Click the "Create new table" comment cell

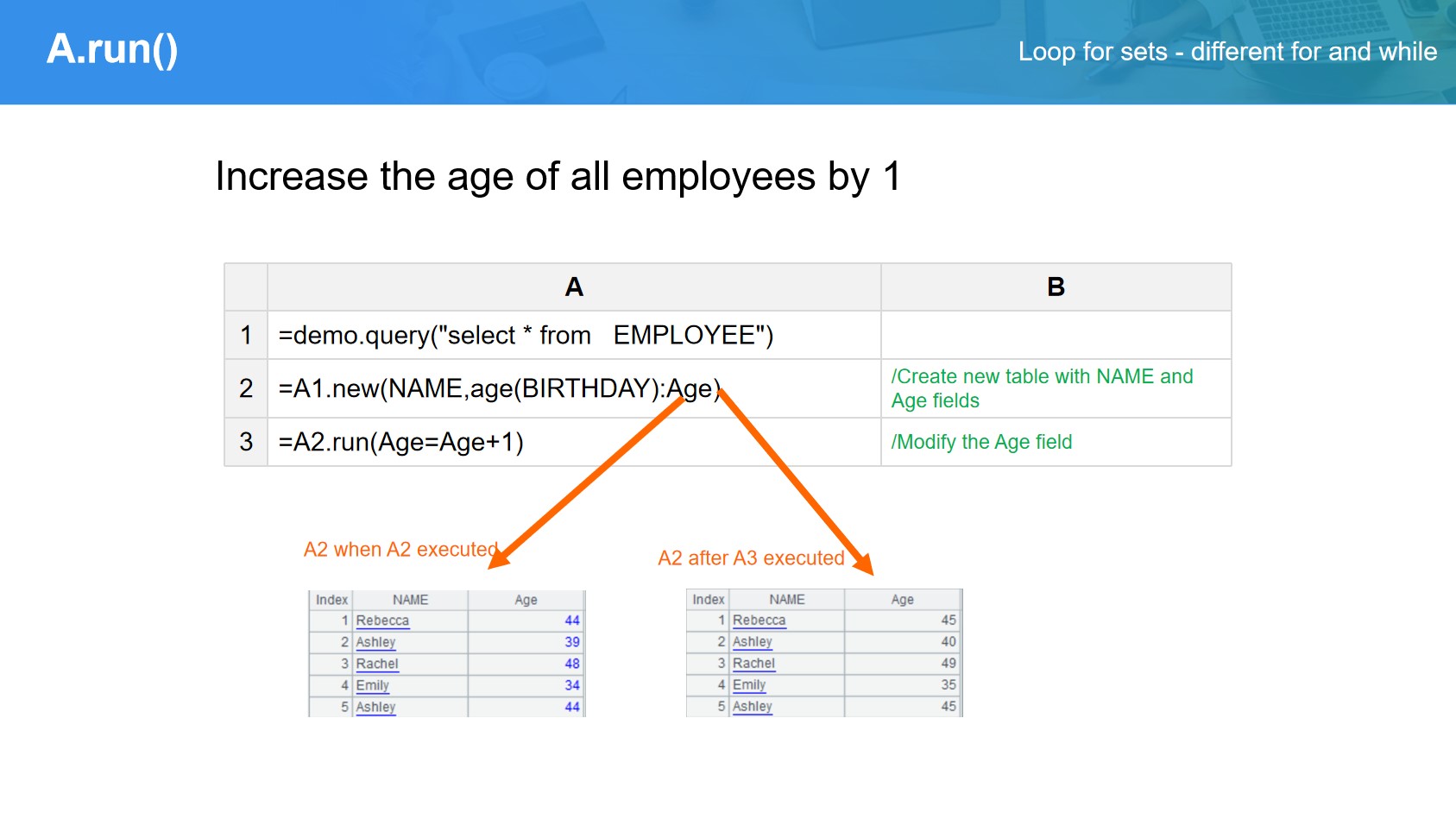coord(1042,388)
